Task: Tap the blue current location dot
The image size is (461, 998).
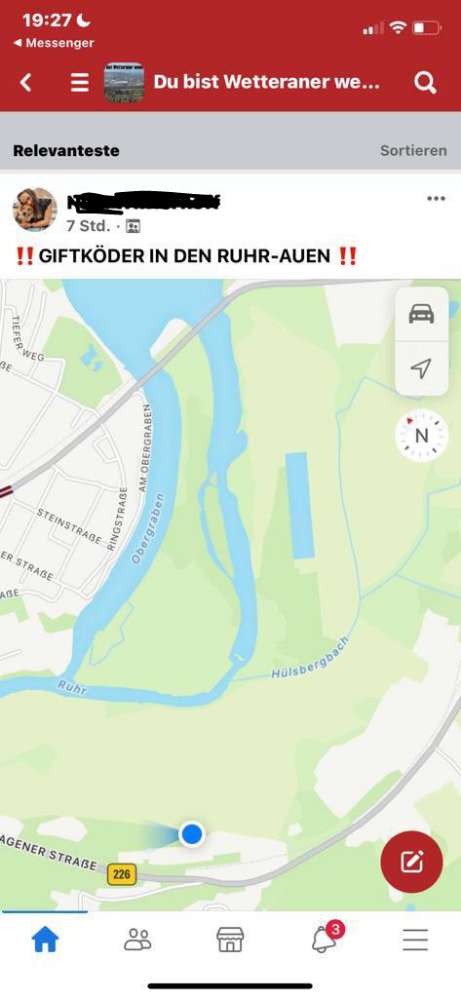Action: pos(192,833)
